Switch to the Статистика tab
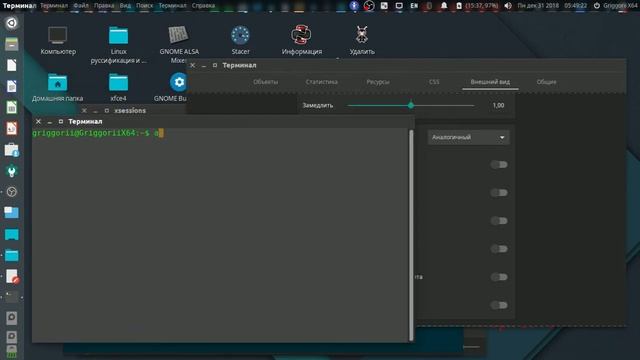 (x=322, y=82)
